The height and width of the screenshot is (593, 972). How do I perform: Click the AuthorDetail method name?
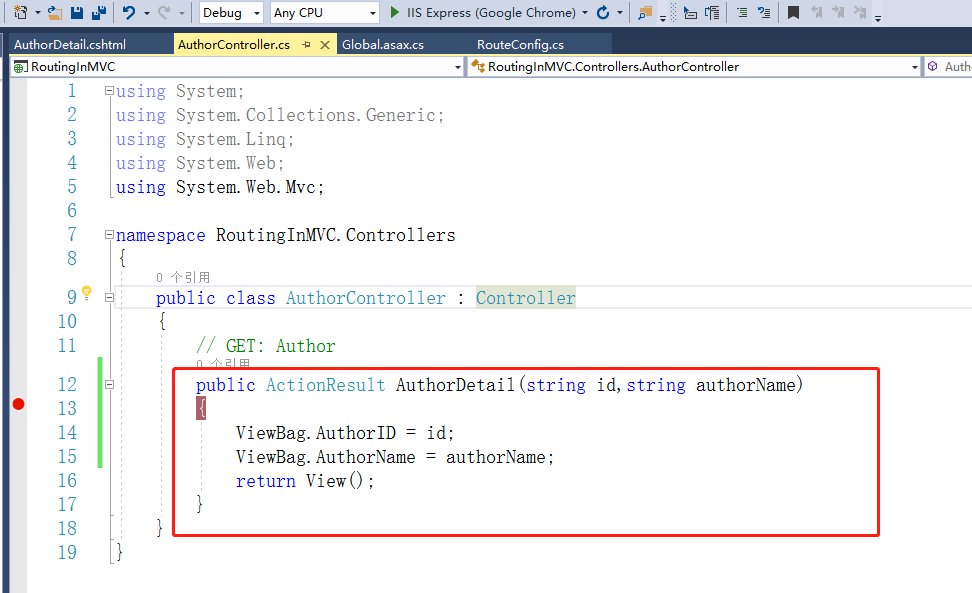pyautogui.click(x=455, y=385)
